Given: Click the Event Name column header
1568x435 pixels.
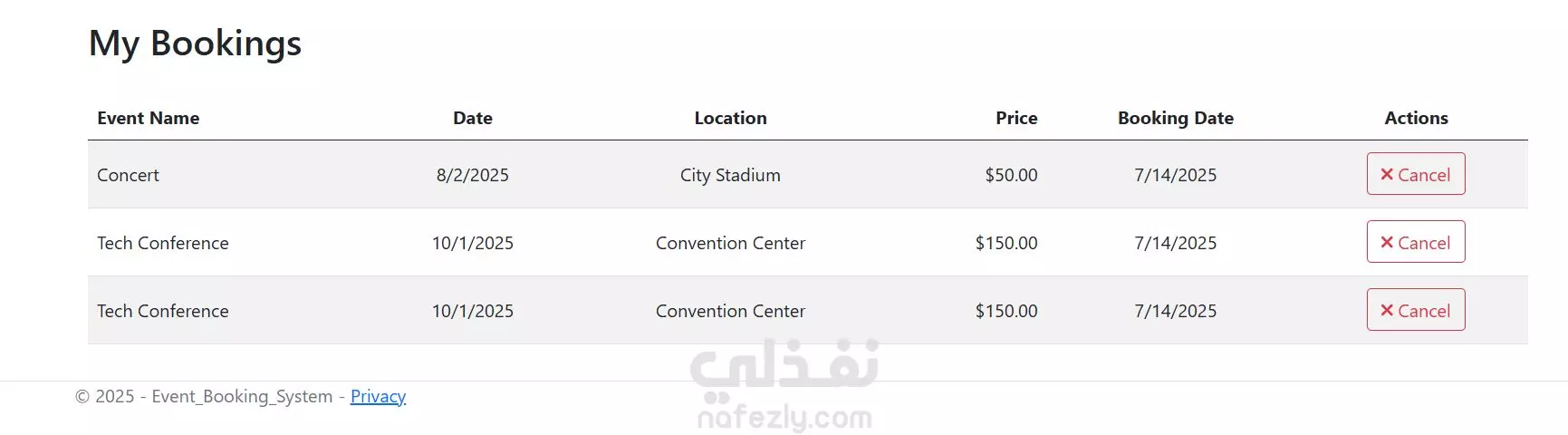Looking at the screenshot, I should click(x=149, y=118).
